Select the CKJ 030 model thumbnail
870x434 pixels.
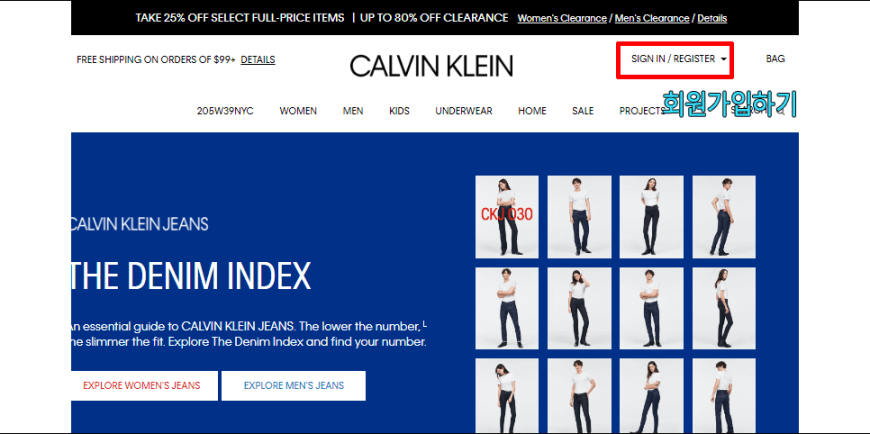(507, 216)
